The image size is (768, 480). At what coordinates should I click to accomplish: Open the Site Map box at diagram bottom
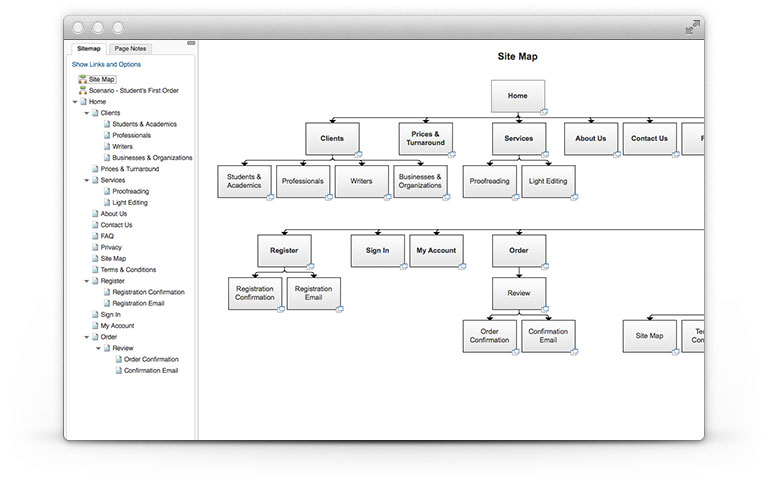coord(649,336)
